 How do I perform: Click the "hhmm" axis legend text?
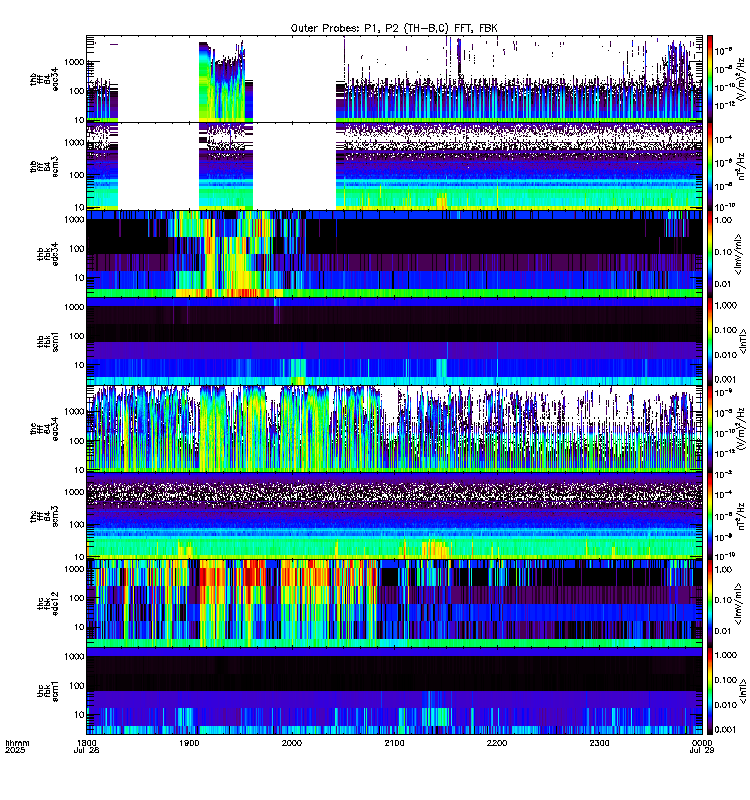tap(17, 743)
